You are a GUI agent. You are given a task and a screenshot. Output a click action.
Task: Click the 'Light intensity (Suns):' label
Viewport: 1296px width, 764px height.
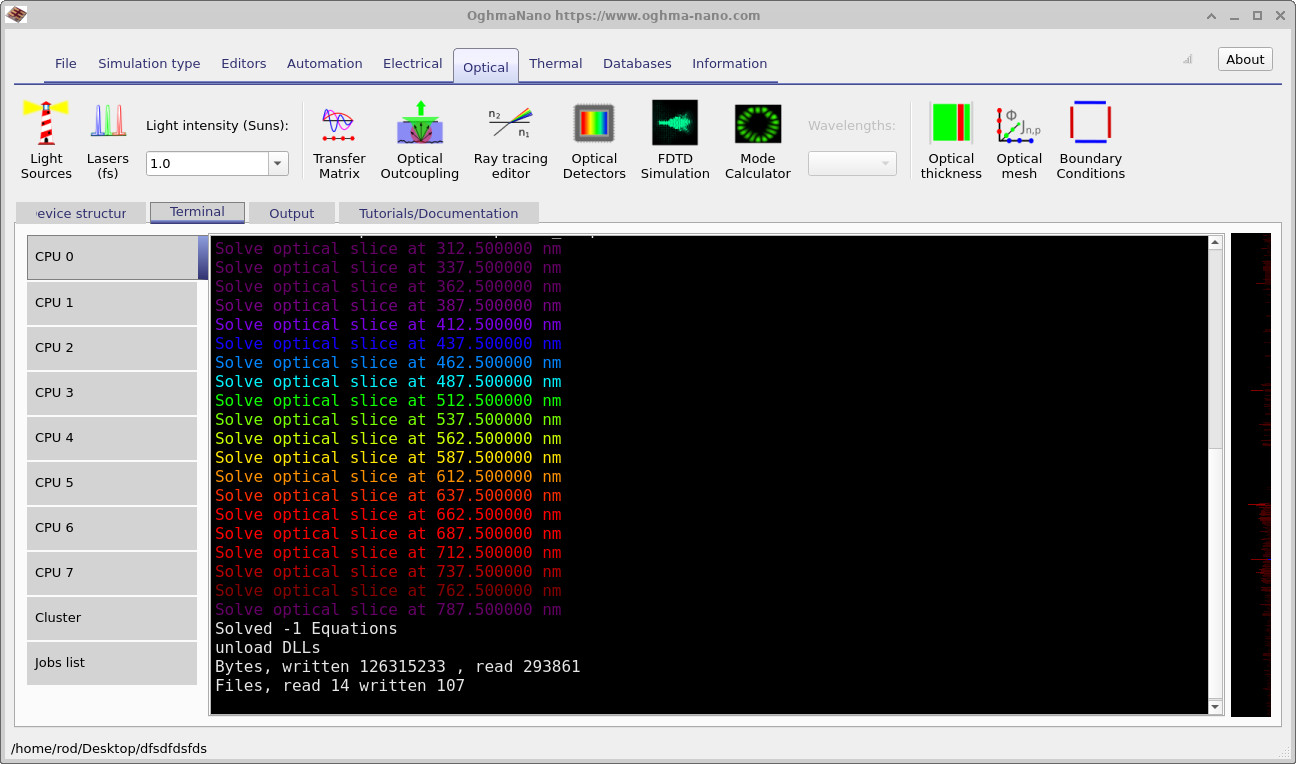coord(217,125)
